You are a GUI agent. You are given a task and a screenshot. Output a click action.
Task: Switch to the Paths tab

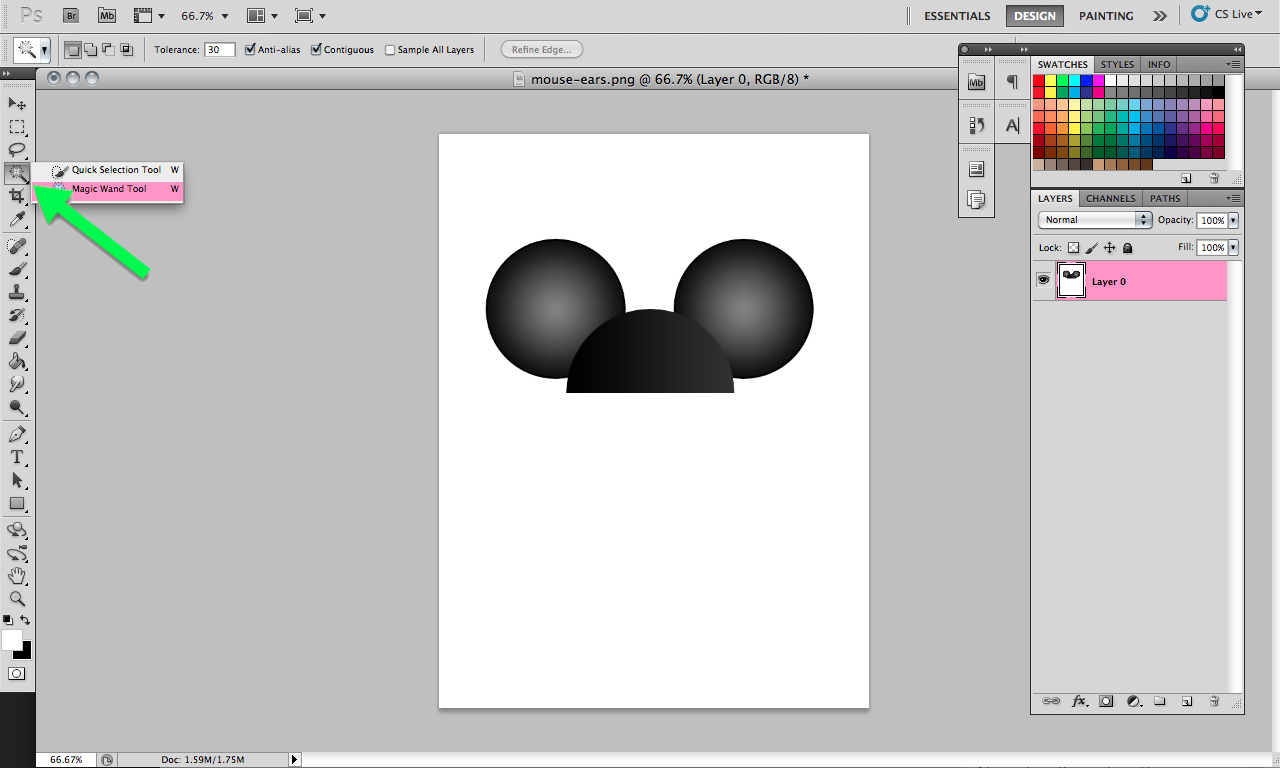pos(1165,198)
